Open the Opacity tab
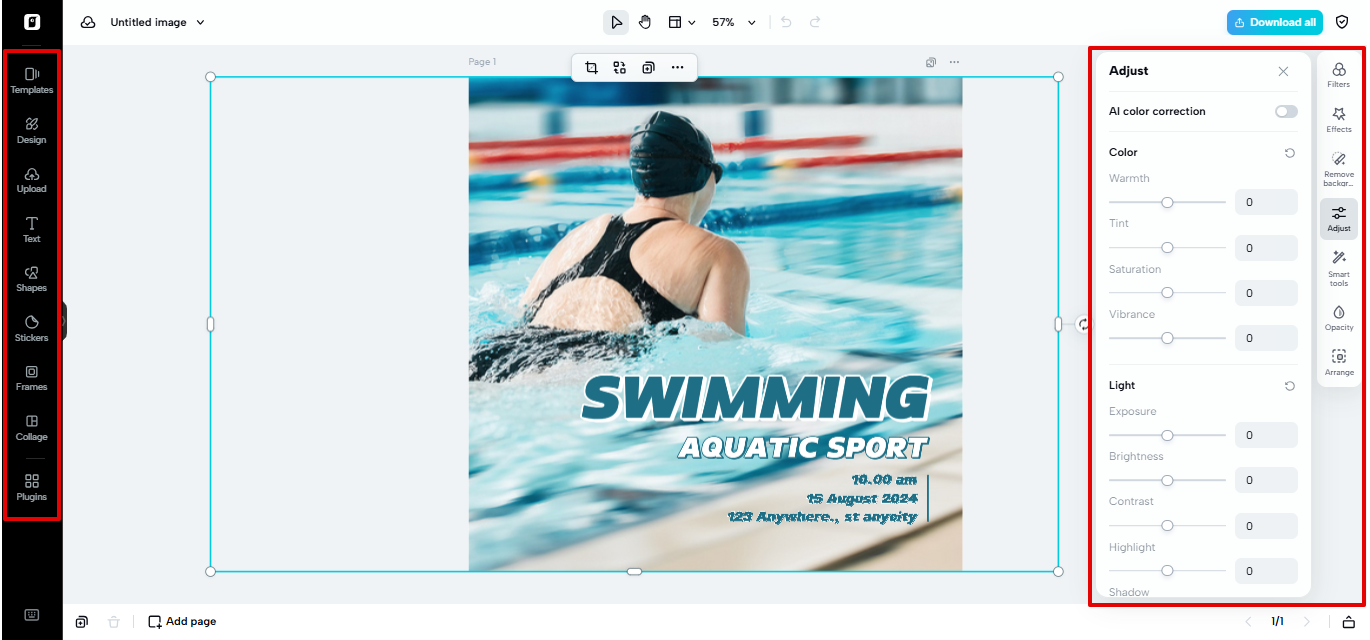Viewport: 1370px width, 640px height. pos(1339,318)
